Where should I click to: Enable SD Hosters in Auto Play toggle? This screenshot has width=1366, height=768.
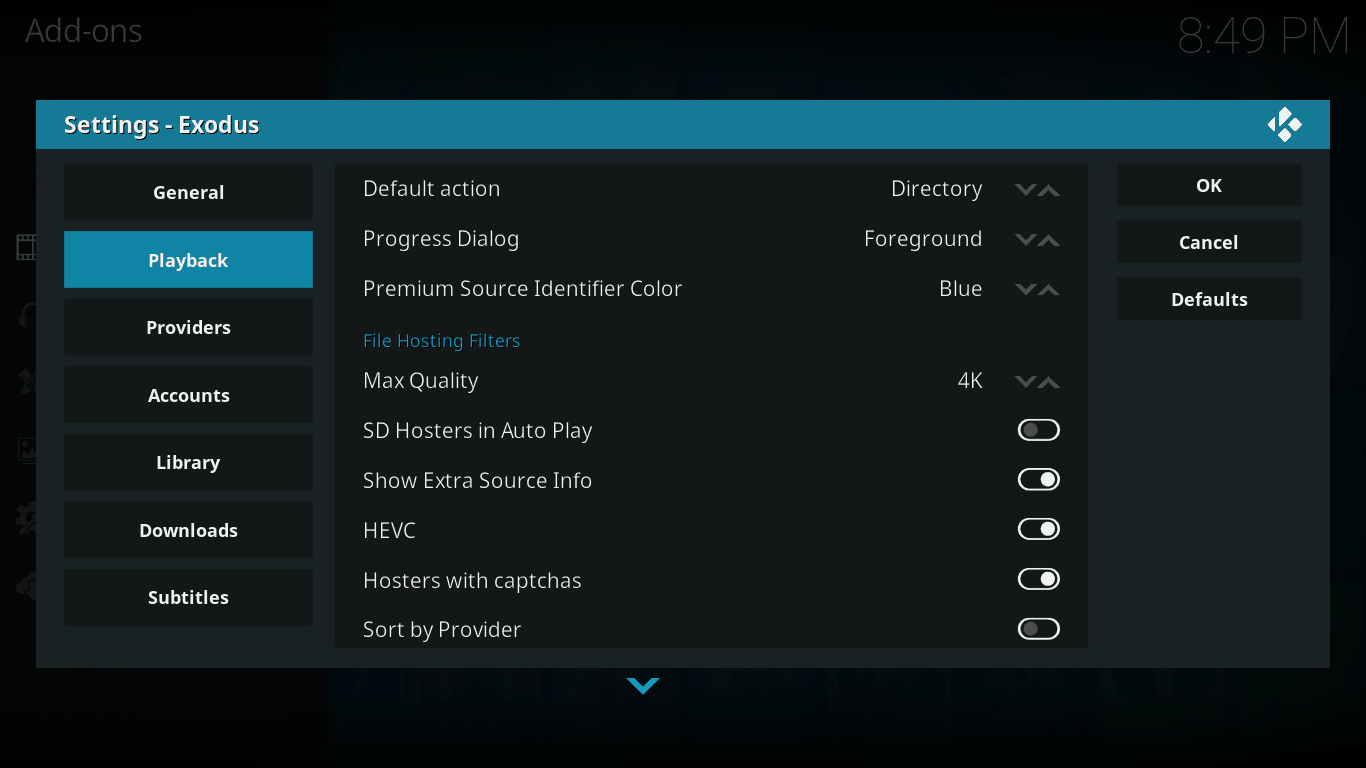(1039, 430)
